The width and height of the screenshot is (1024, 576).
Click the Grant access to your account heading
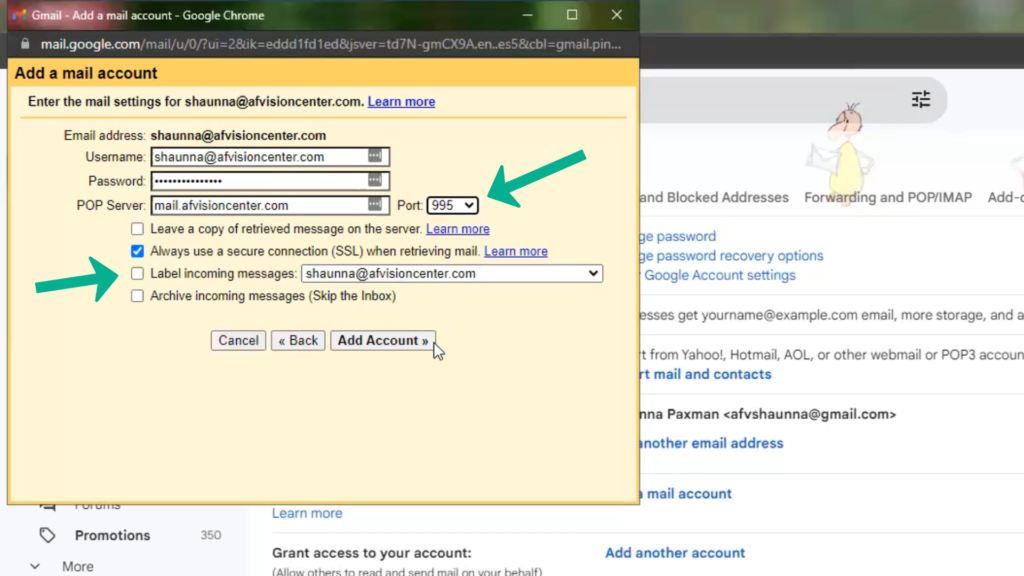point(372,552)
